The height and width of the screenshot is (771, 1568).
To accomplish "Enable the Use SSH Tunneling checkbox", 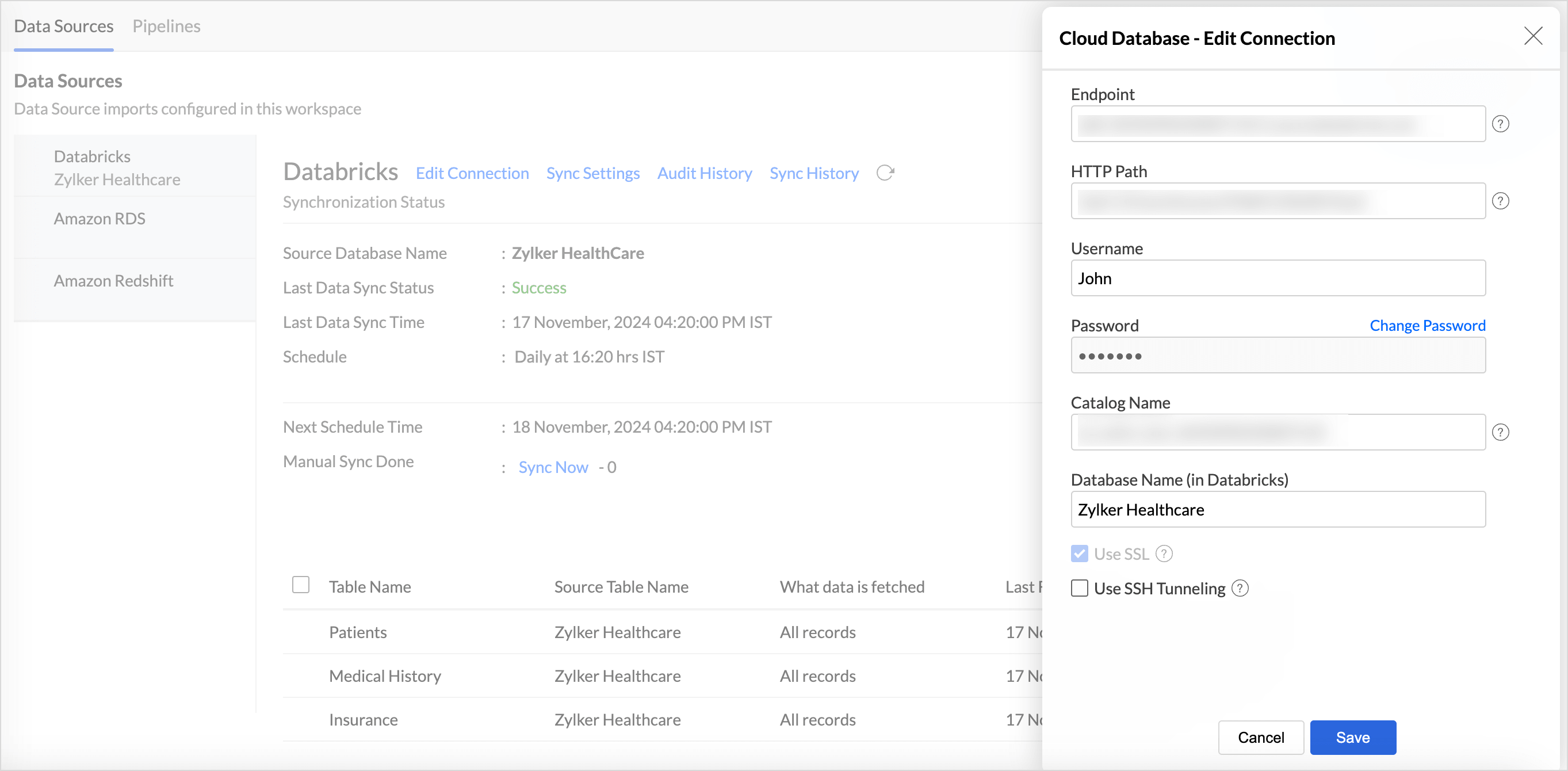I will coord(1079,588).
